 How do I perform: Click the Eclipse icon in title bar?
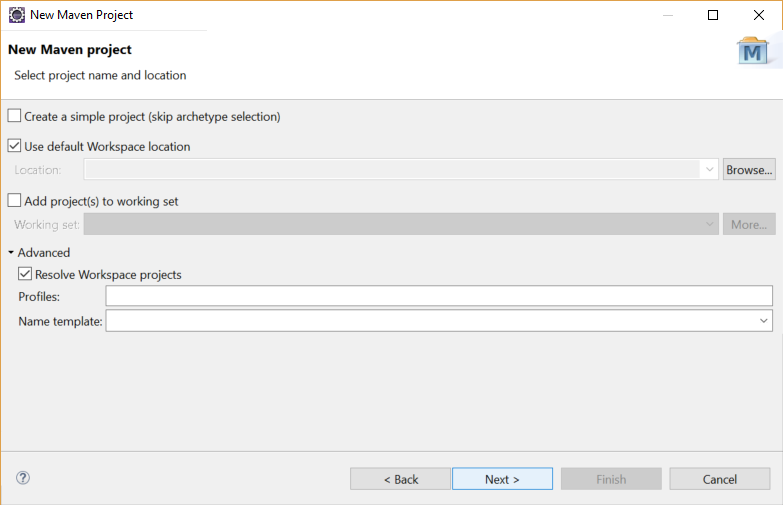[x=16, y=15]
